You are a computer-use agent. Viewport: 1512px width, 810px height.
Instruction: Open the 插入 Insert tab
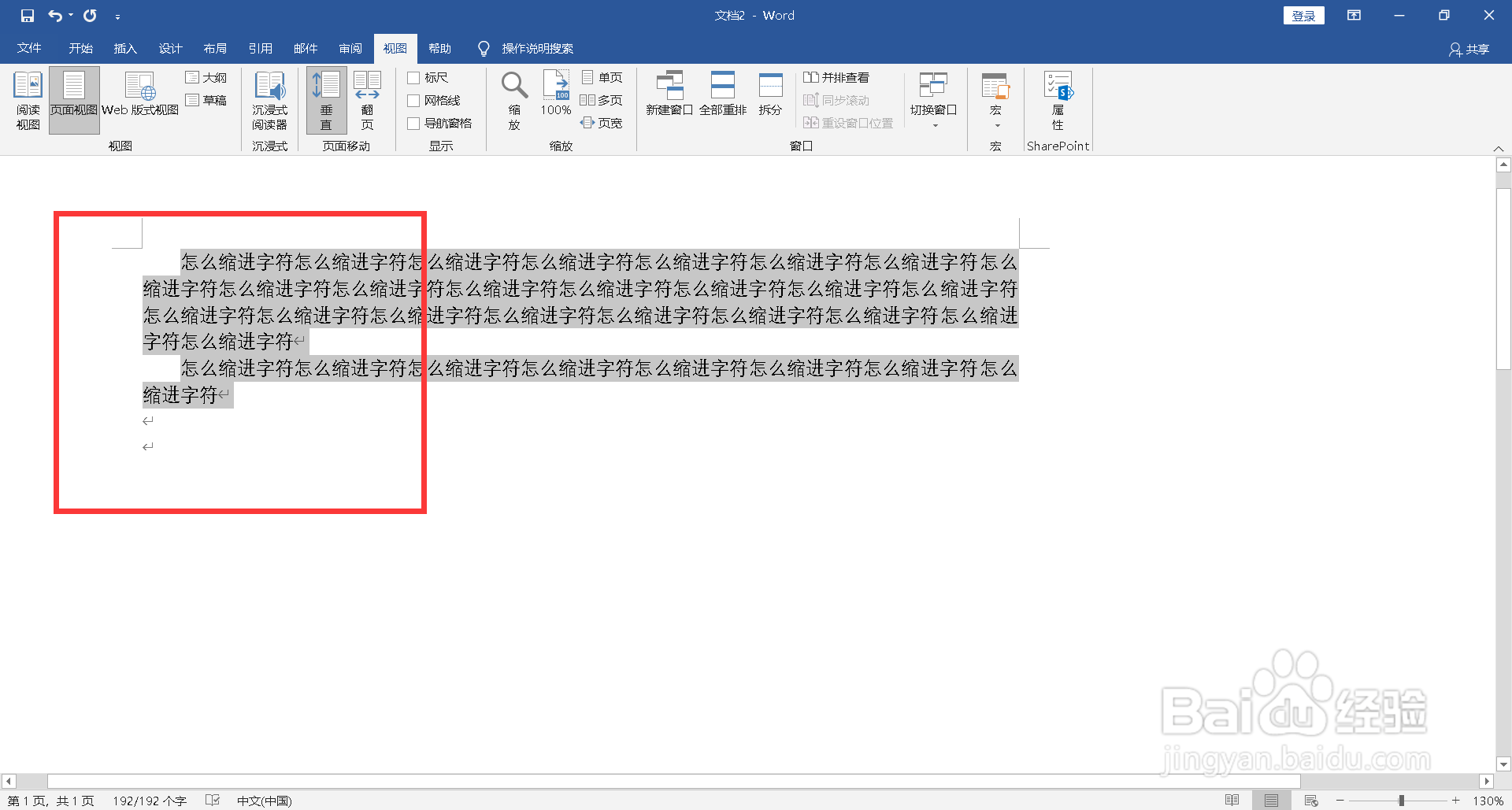point(125,49)
